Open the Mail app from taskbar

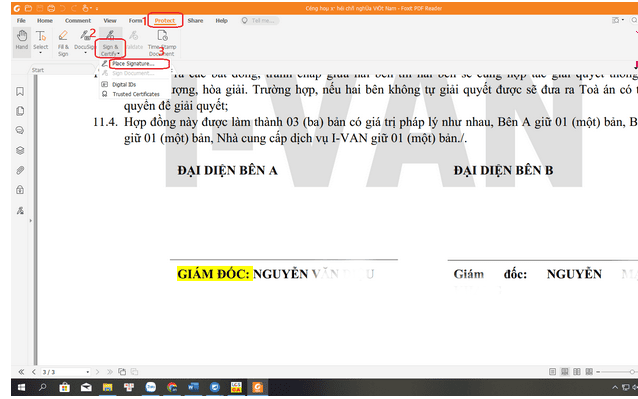[86, 388]
